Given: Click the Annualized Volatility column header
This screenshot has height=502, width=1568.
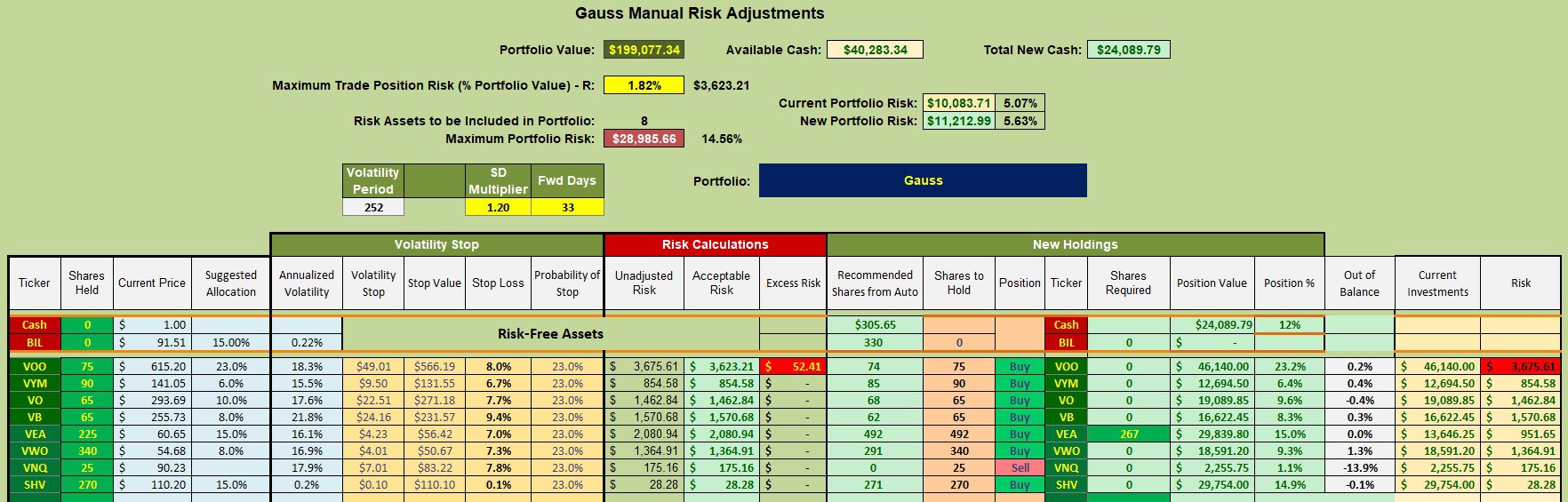Looking at the screenshot, I should (x=307, y=283).
